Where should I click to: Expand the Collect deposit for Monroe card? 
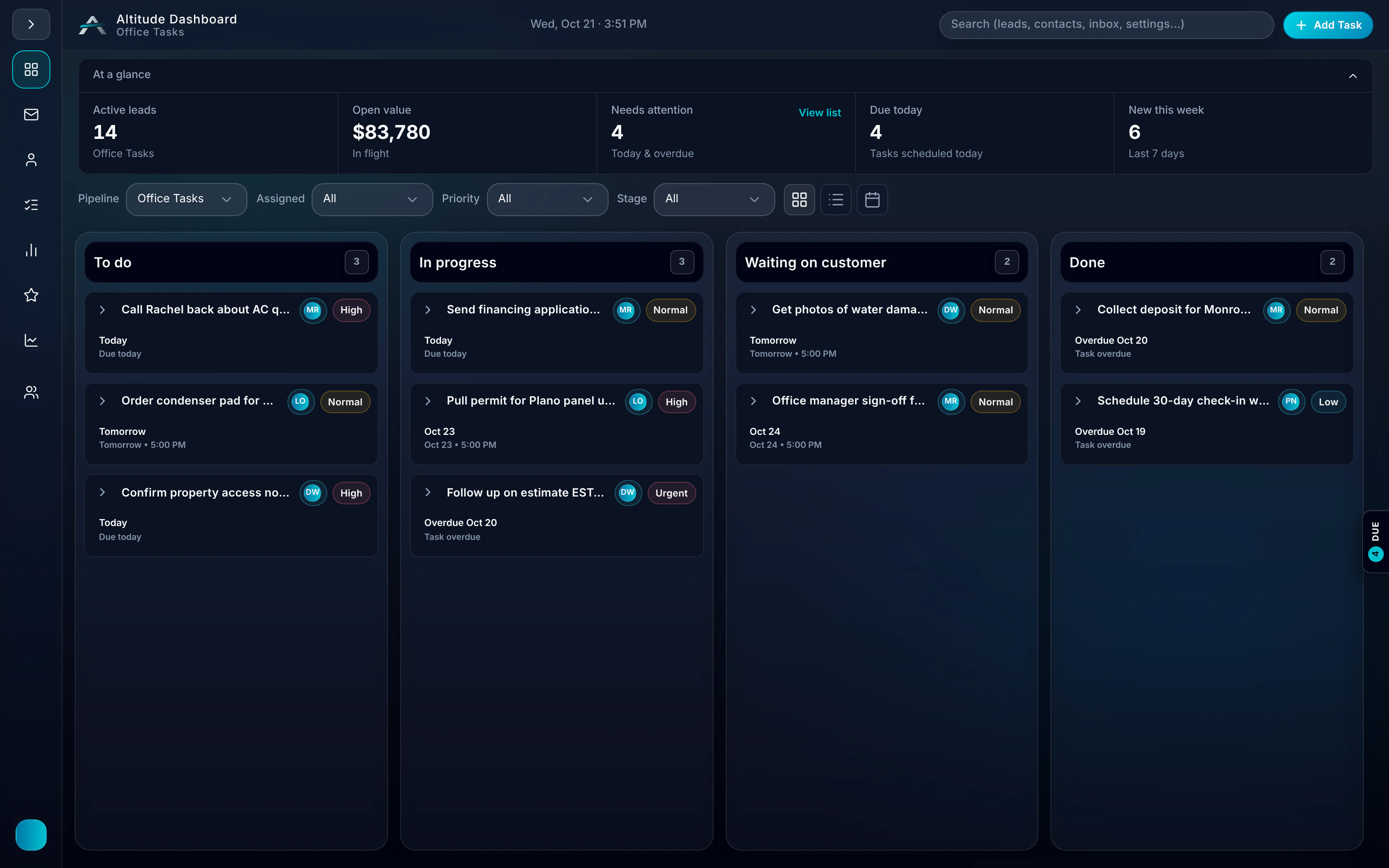[1078, 310]
